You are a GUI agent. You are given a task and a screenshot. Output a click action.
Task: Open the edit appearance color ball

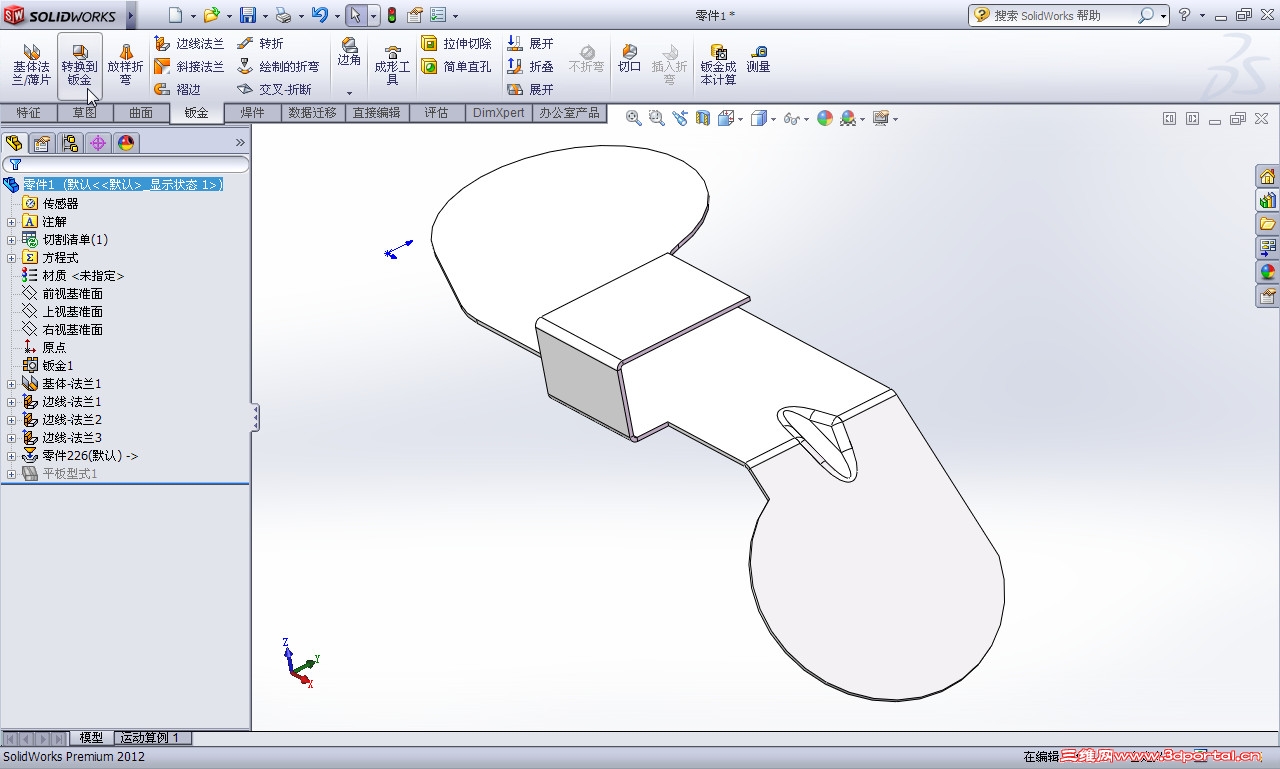[x=825, y=118]
